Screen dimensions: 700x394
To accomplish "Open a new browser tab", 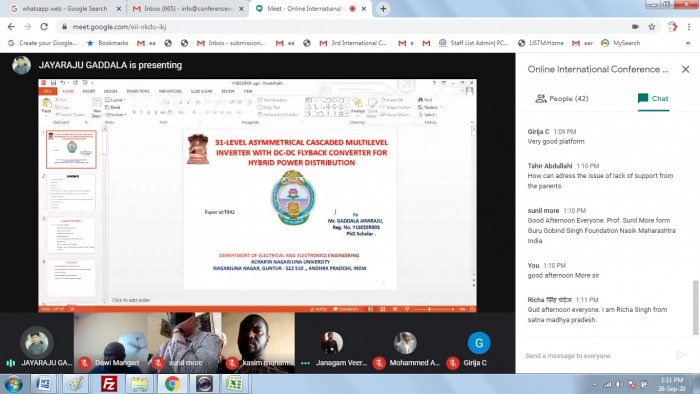I will (x=383, y=8).
